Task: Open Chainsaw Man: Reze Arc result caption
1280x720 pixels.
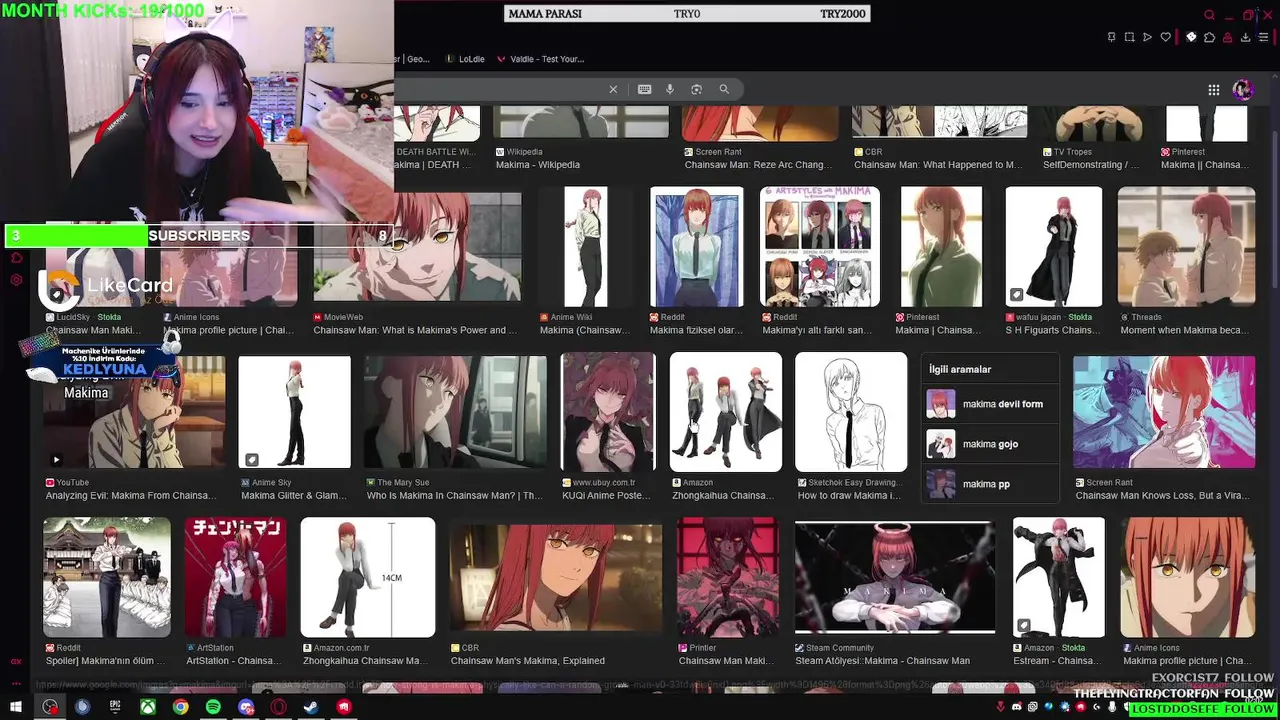Action: pyautogui.click(x=757, y=165)
